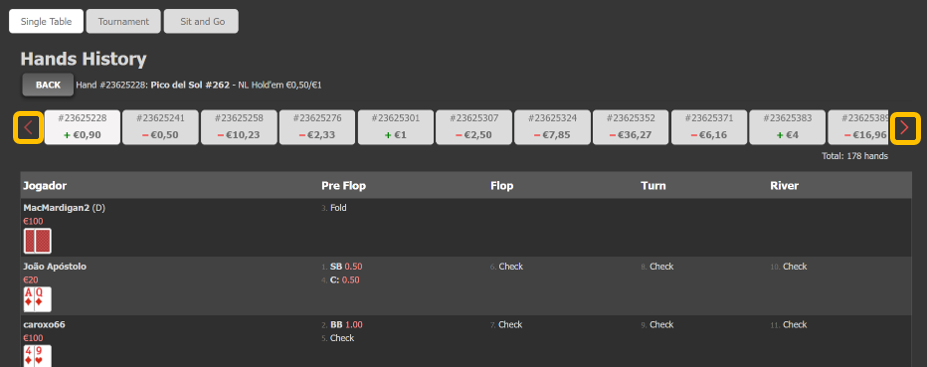Screen dimensions: 927x367
Task: Click João Apóstolo's Ace Queen diamonds cards
Action: click(x=38, y=299)
